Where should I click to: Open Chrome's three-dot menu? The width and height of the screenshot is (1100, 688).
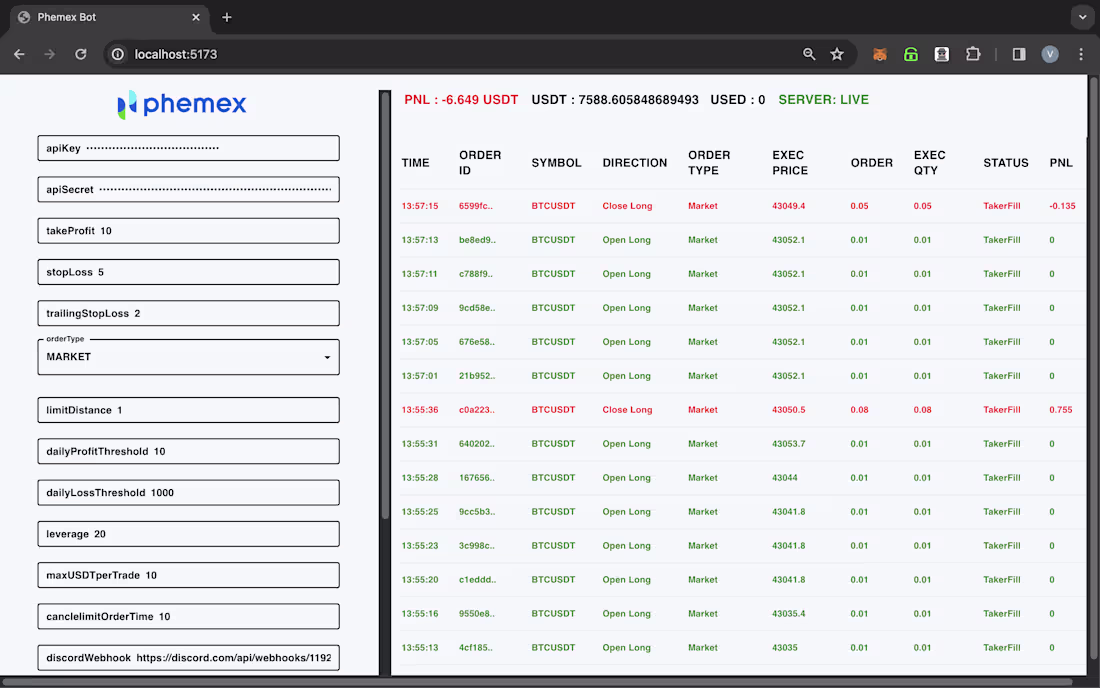pos(1081,54)
